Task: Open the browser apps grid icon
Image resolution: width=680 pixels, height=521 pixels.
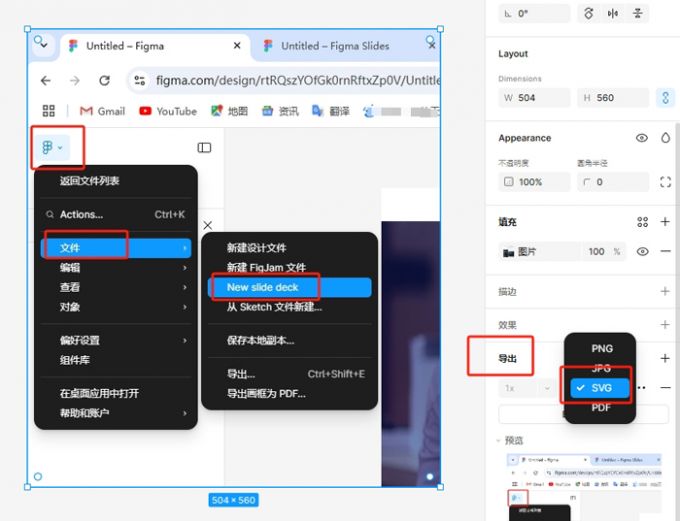Action: click(49, 111)
